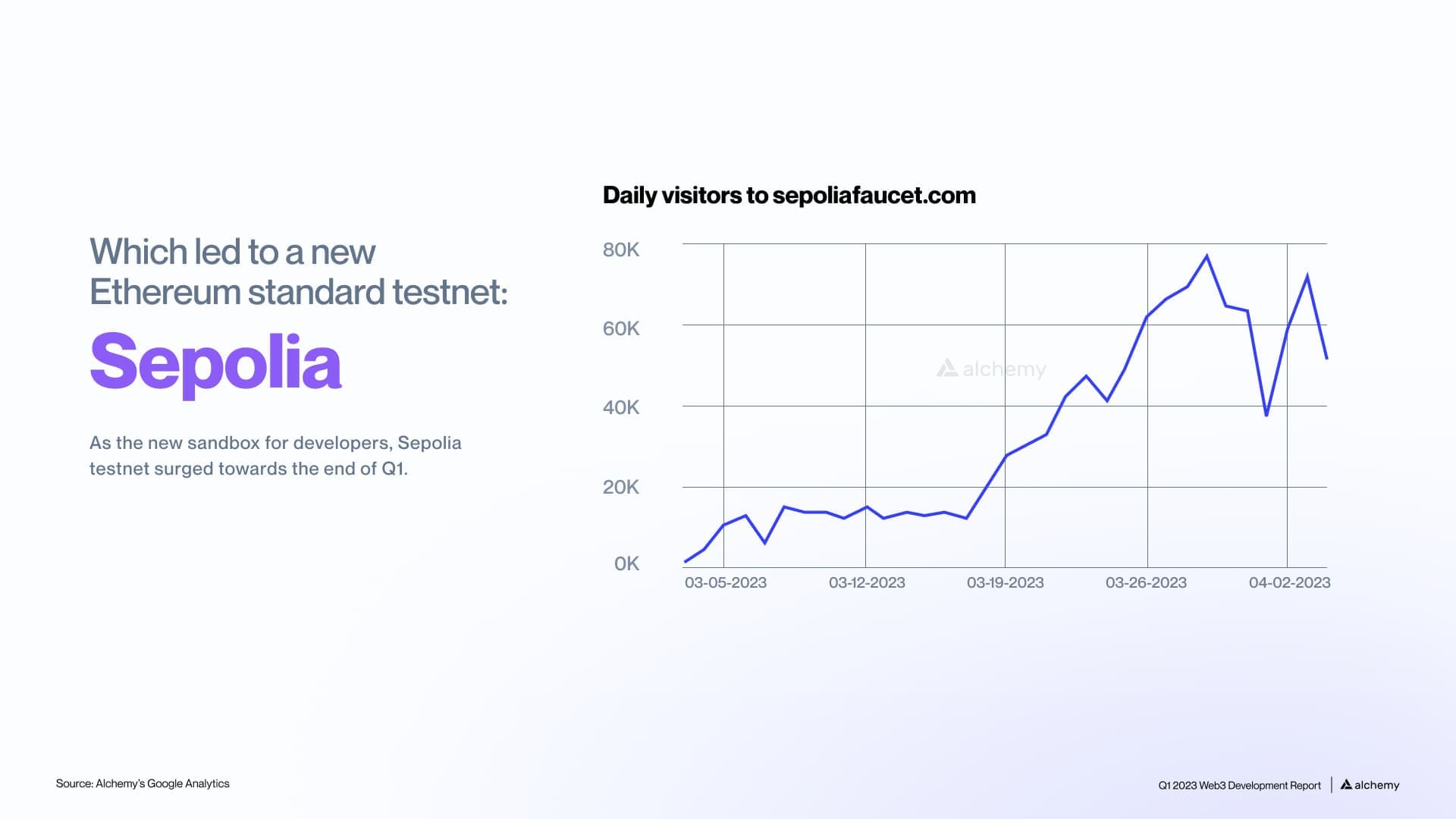This screenshot has width=1456, height=819.
Task: Click the Q1 2023 Web3 Development Report text
Action: pyautogui.click(x=1239, y=786)
